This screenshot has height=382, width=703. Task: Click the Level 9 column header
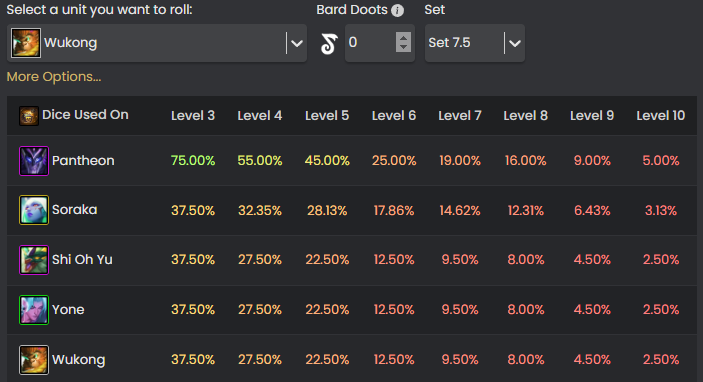(592, 116)
